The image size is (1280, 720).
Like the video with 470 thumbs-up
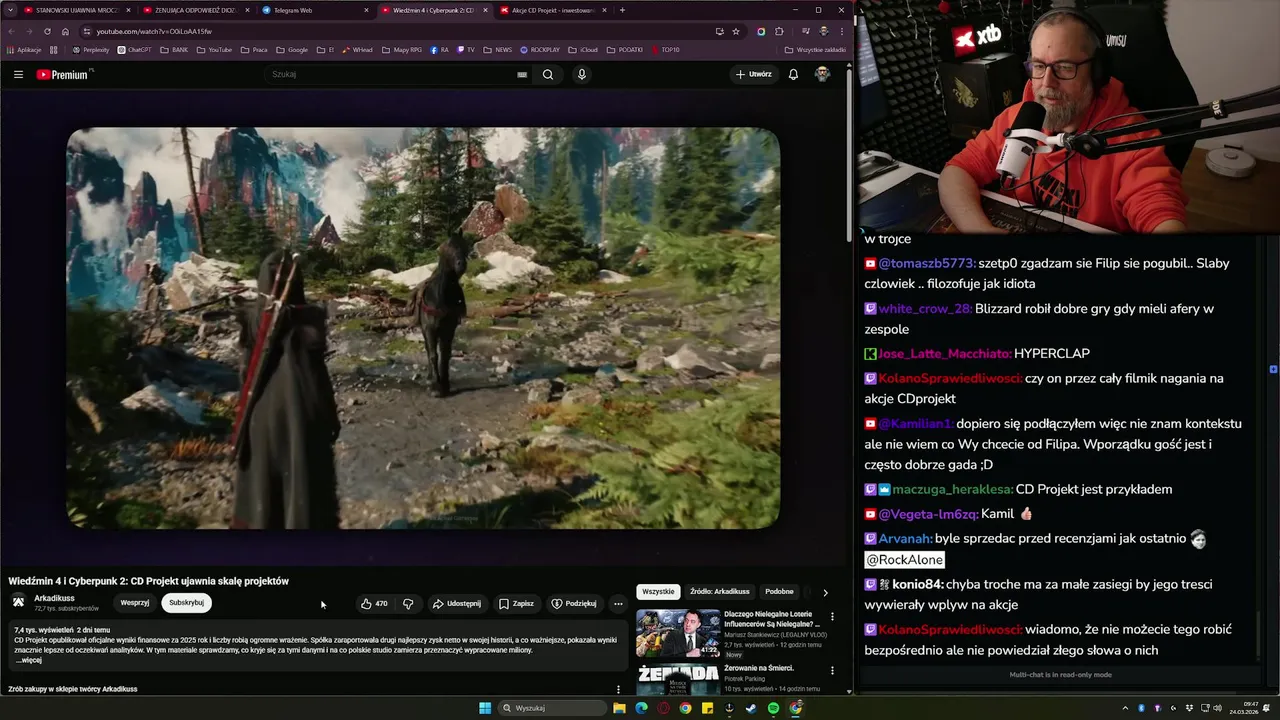374,603
